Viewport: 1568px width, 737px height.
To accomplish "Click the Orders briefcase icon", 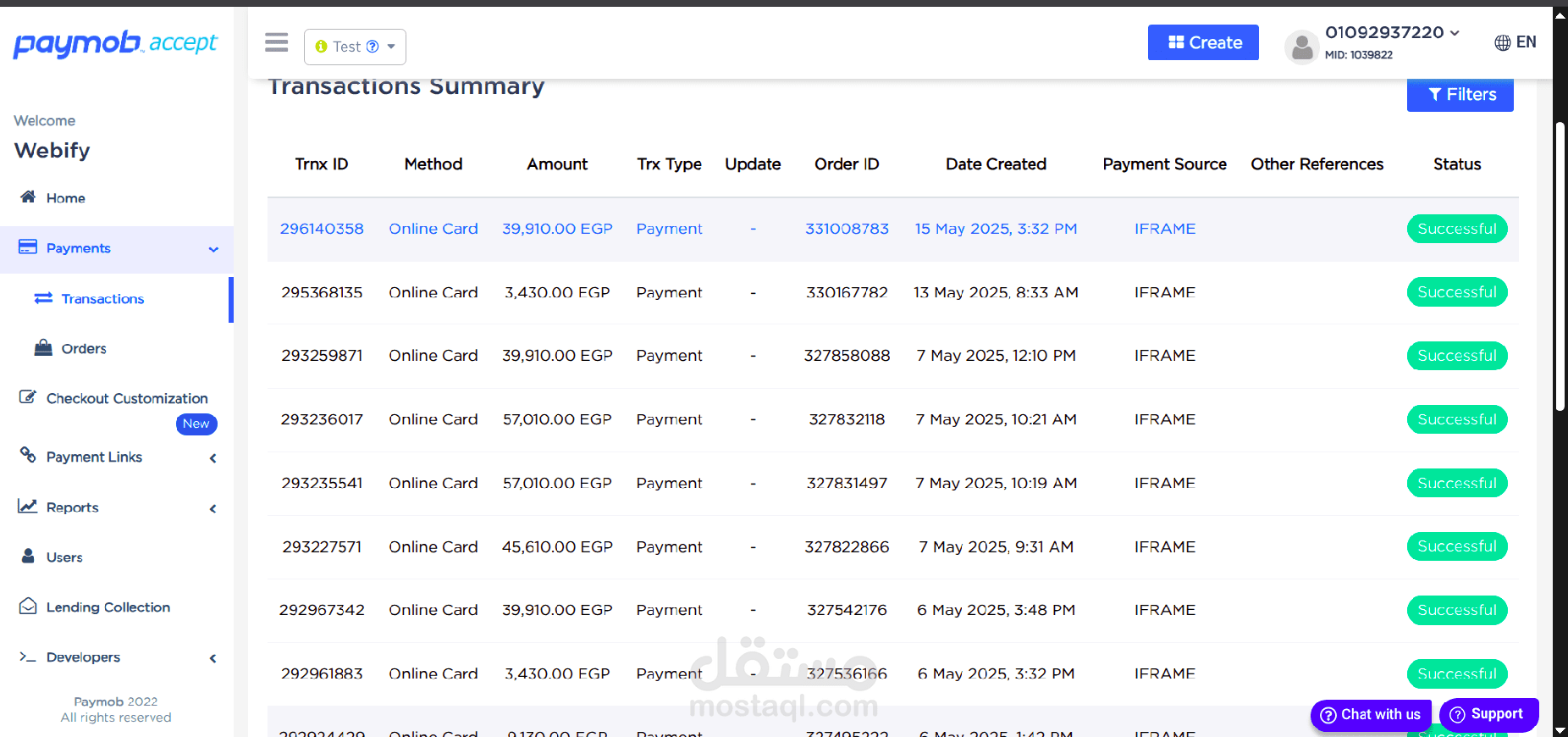I will tap(43, 348).
